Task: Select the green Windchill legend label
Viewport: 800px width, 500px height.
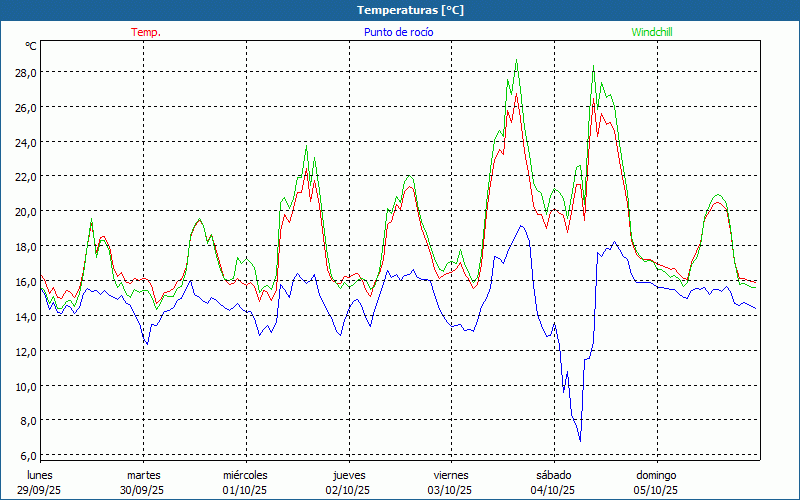Action: point(651,32)
